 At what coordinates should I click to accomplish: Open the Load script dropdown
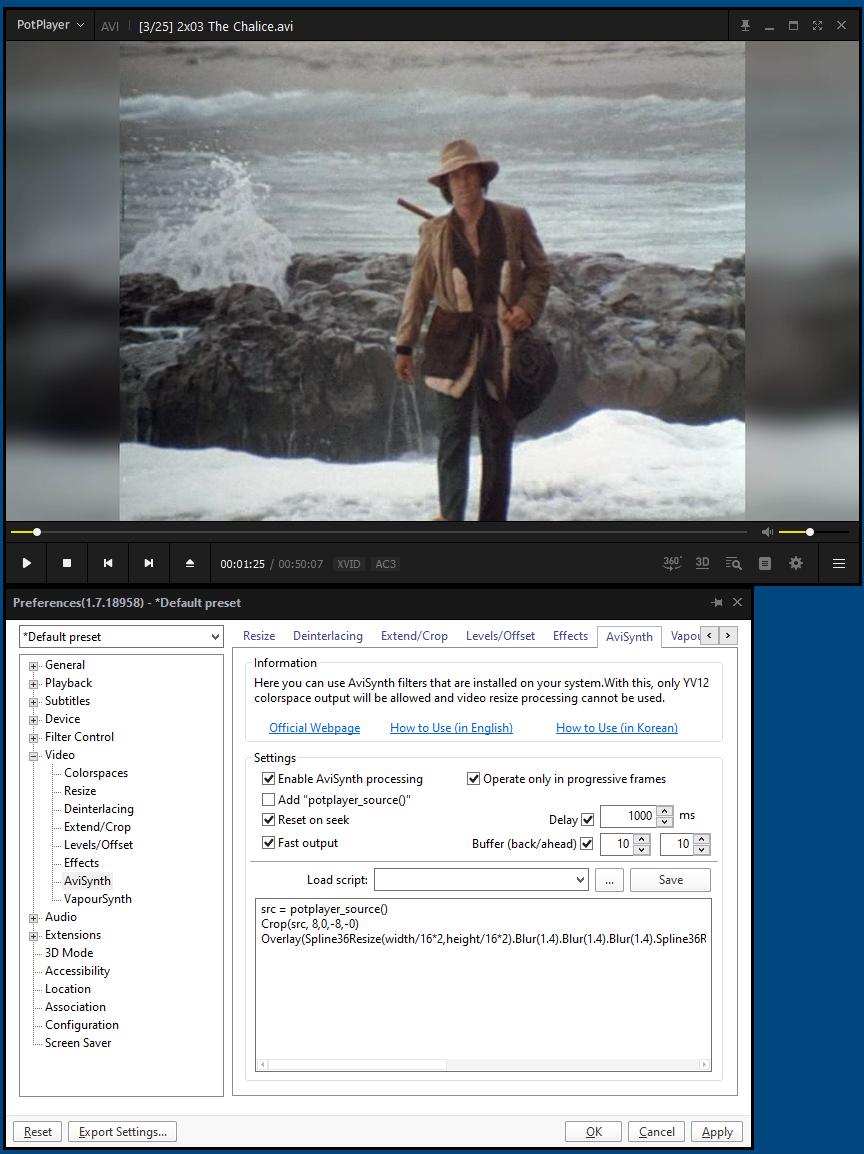[x=481, y=879]
